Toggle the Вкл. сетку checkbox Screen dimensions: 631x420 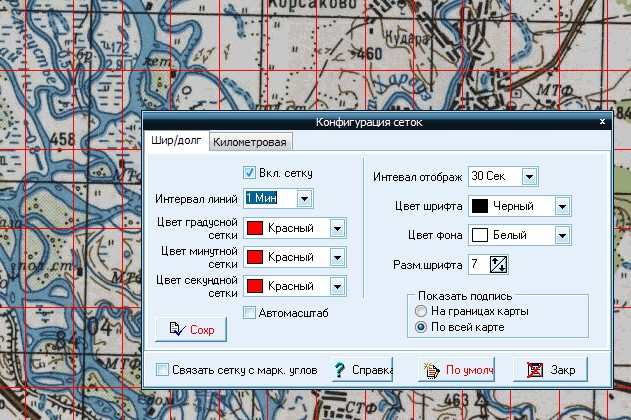pos(250,172)
